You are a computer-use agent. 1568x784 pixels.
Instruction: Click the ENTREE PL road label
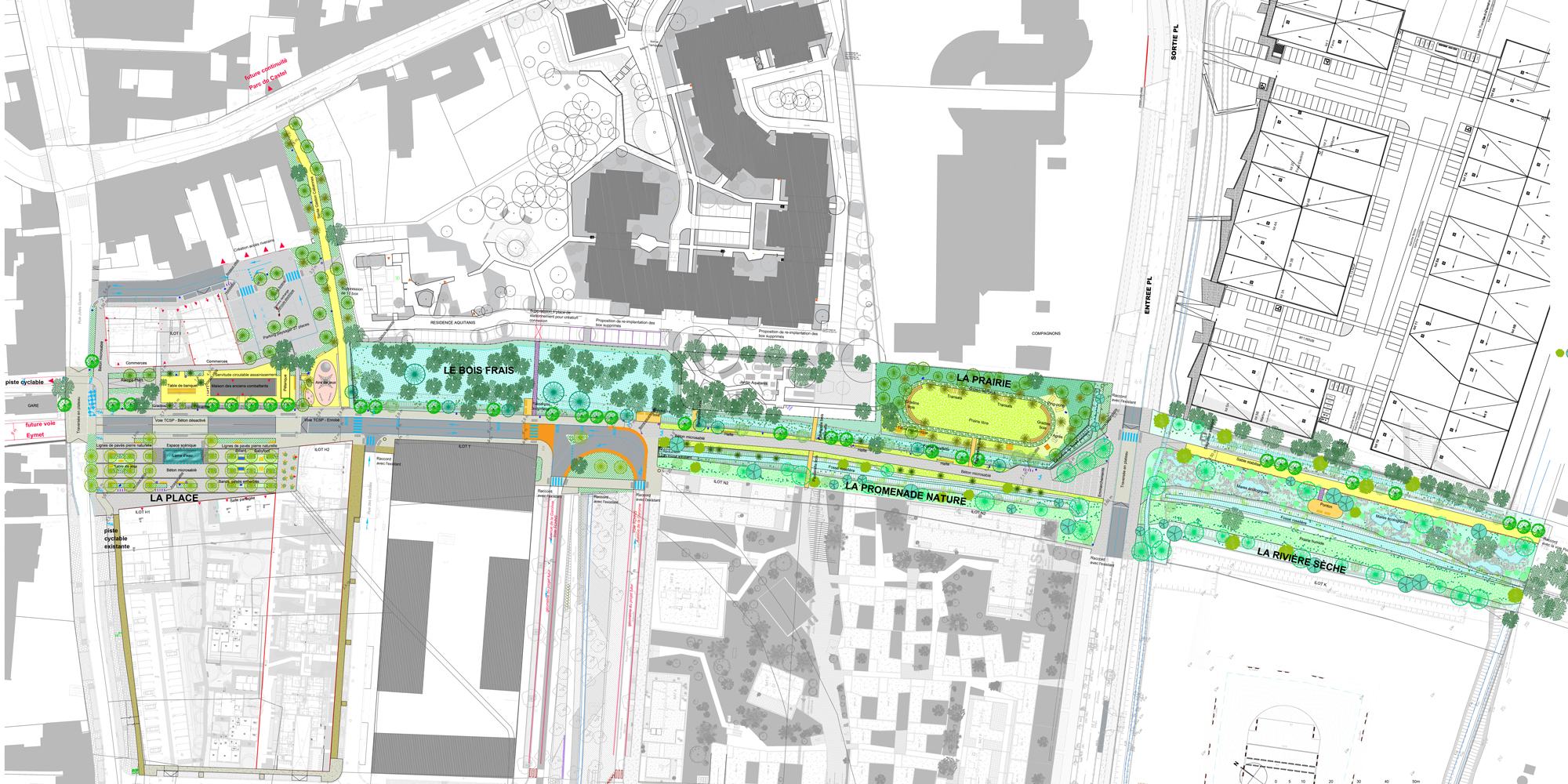pyautogui.click(x=1148, y=296)
